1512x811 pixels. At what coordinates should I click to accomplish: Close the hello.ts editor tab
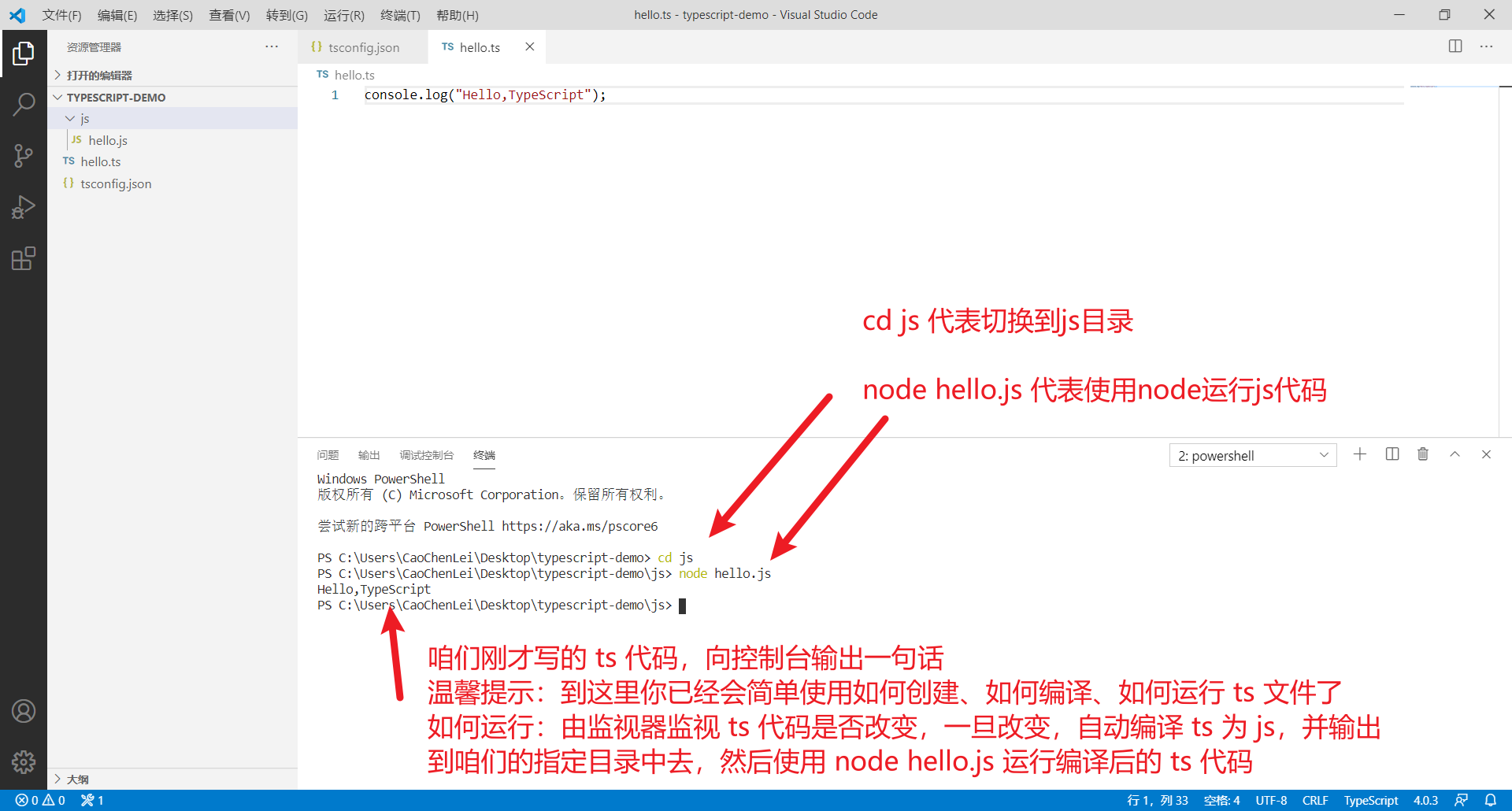(530, 47)
